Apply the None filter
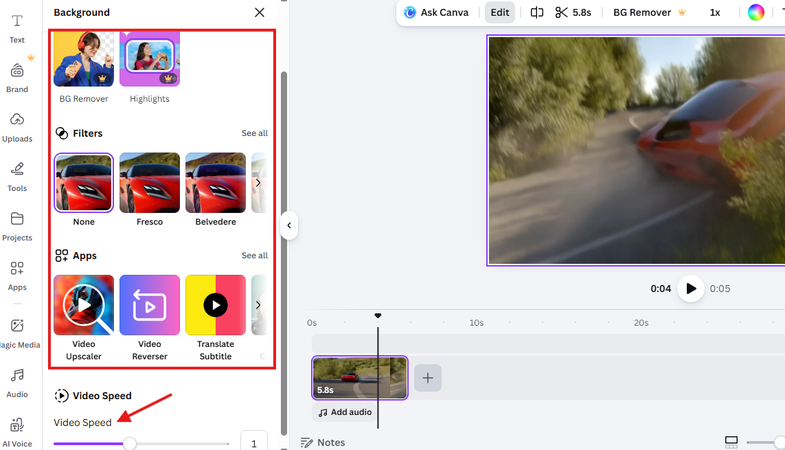 tap(84, 183)
